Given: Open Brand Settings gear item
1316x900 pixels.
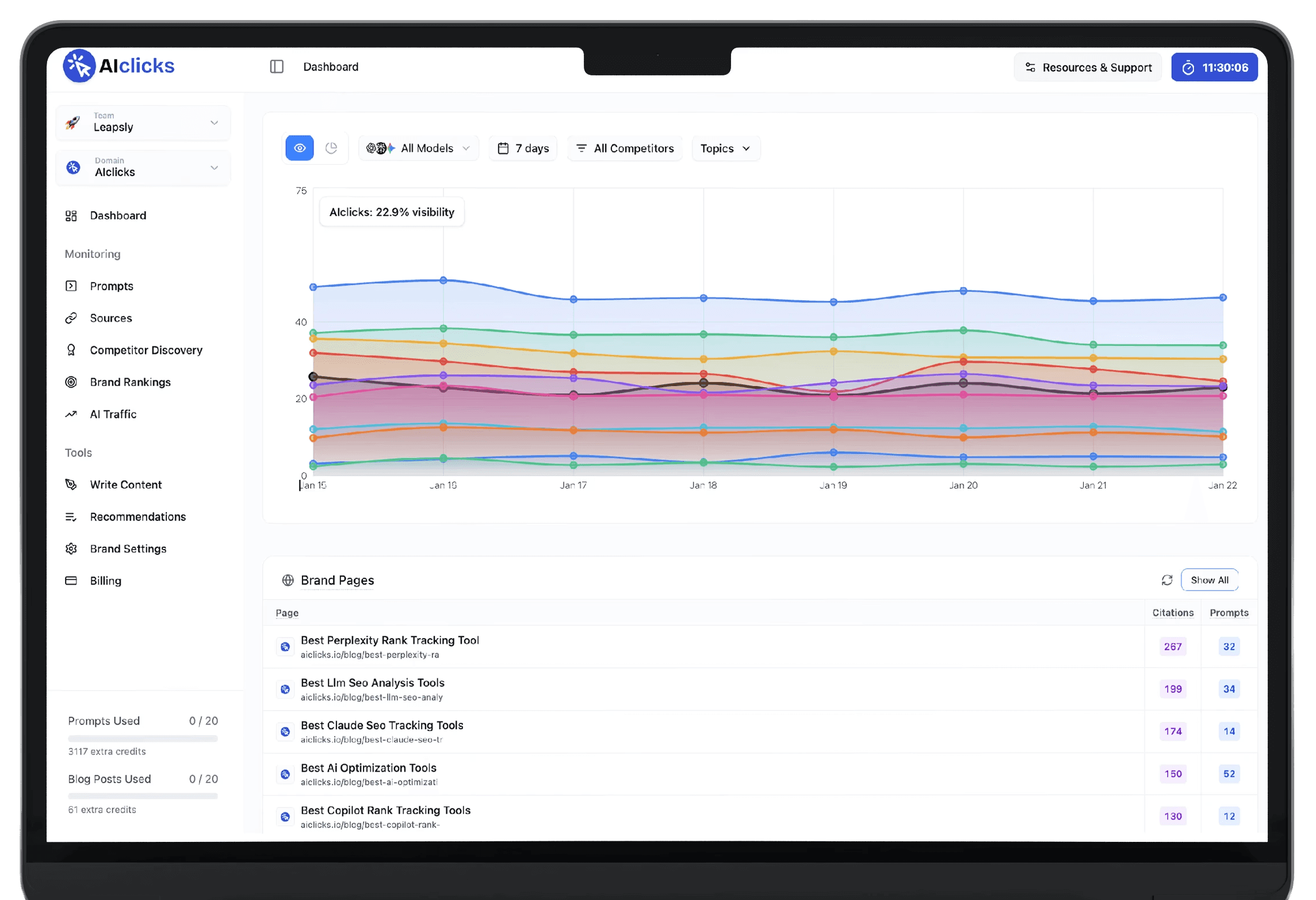Looking at the screenshot, I should (128, 548).
